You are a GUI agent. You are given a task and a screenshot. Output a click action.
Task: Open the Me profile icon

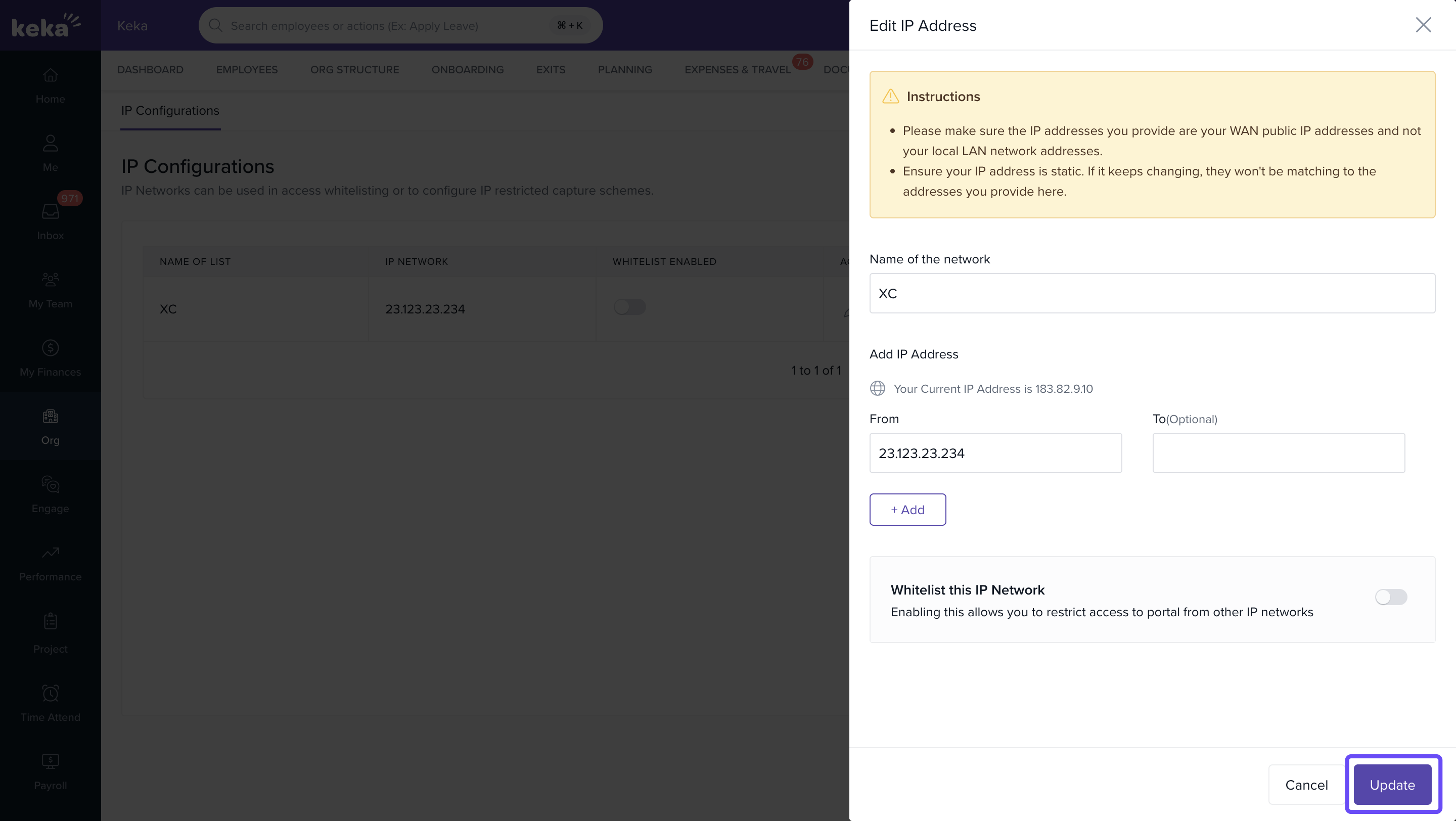tap(51, 143)
